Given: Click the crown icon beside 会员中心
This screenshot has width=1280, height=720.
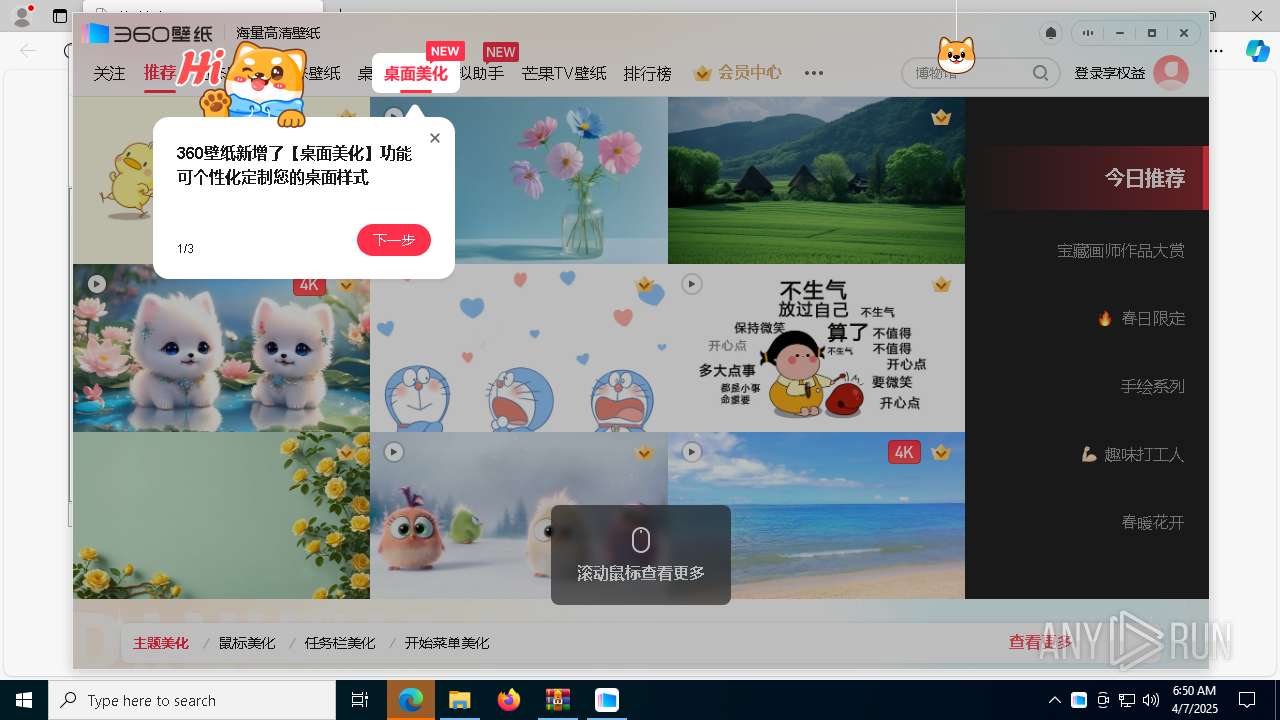Looking at the screenshot, I should 703,73.
